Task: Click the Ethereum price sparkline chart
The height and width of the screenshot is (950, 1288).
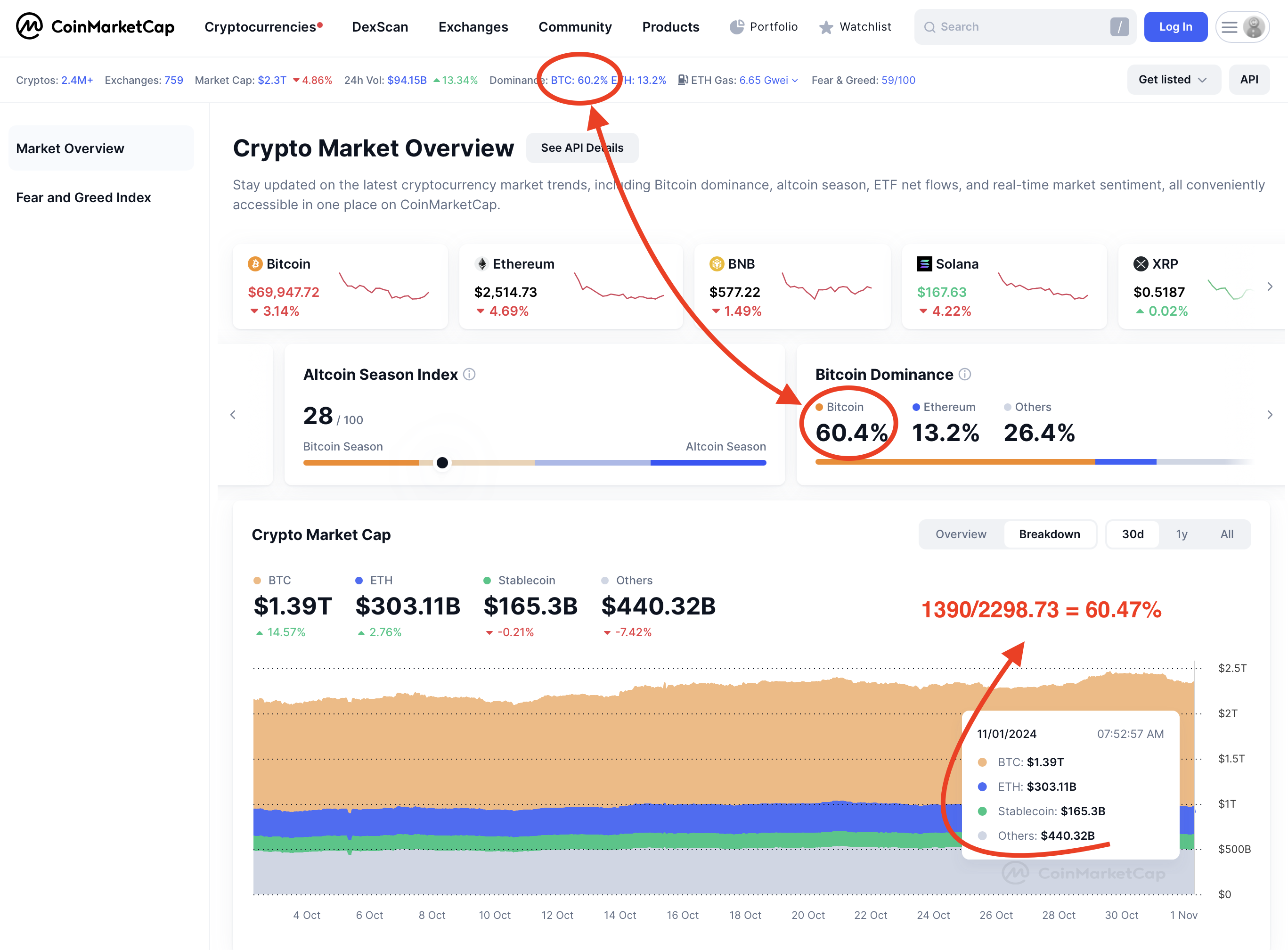Action: coord(619,287)
